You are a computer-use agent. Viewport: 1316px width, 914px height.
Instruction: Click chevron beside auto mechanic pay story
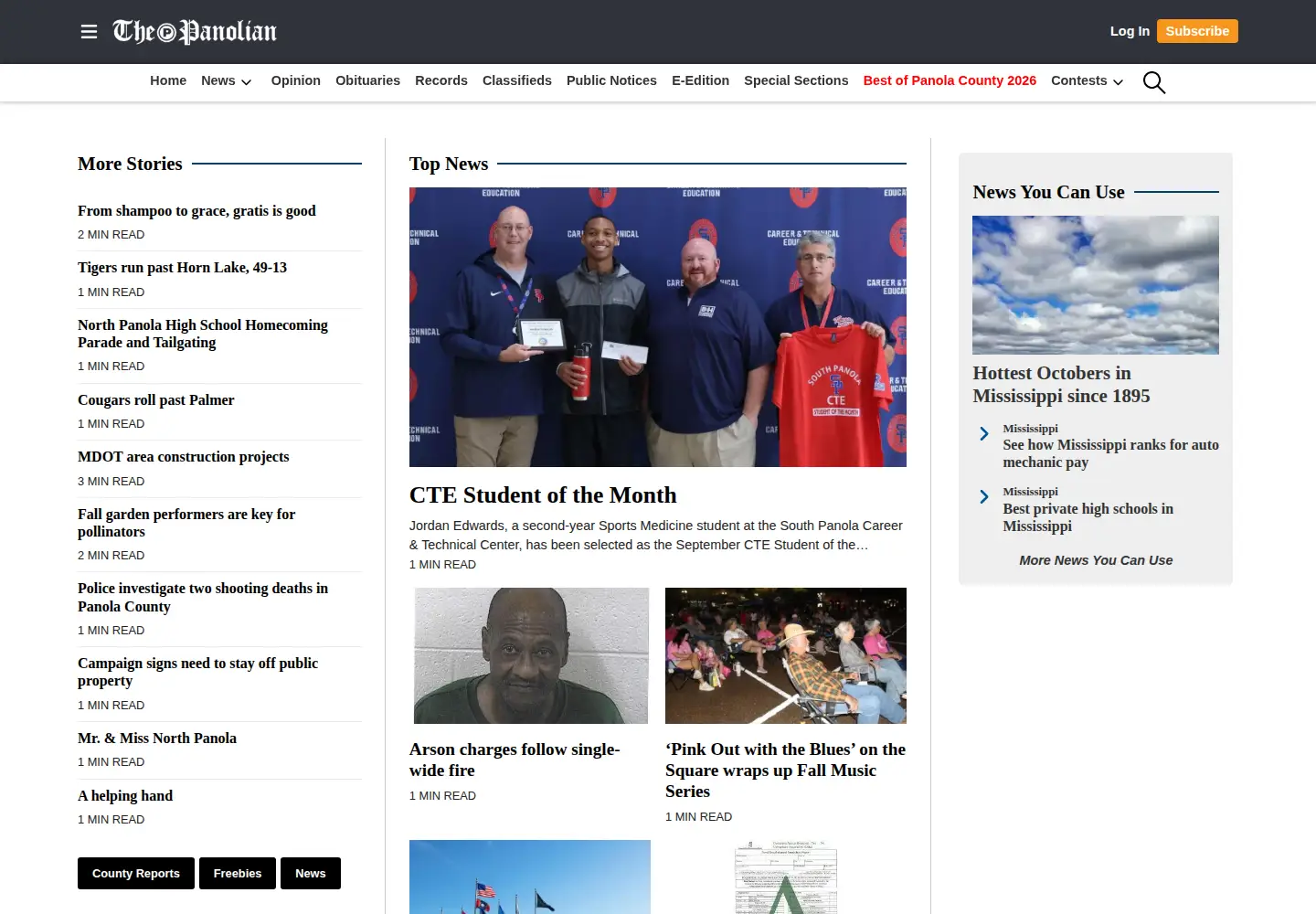(984, 434)
